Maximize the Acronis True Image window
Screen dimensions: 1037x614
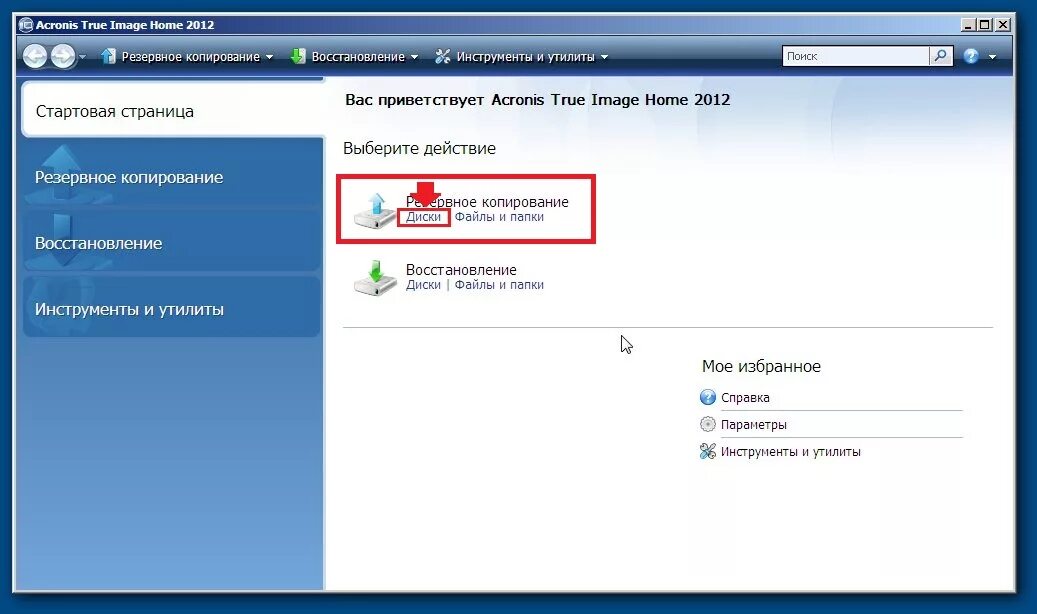point(985,24)
